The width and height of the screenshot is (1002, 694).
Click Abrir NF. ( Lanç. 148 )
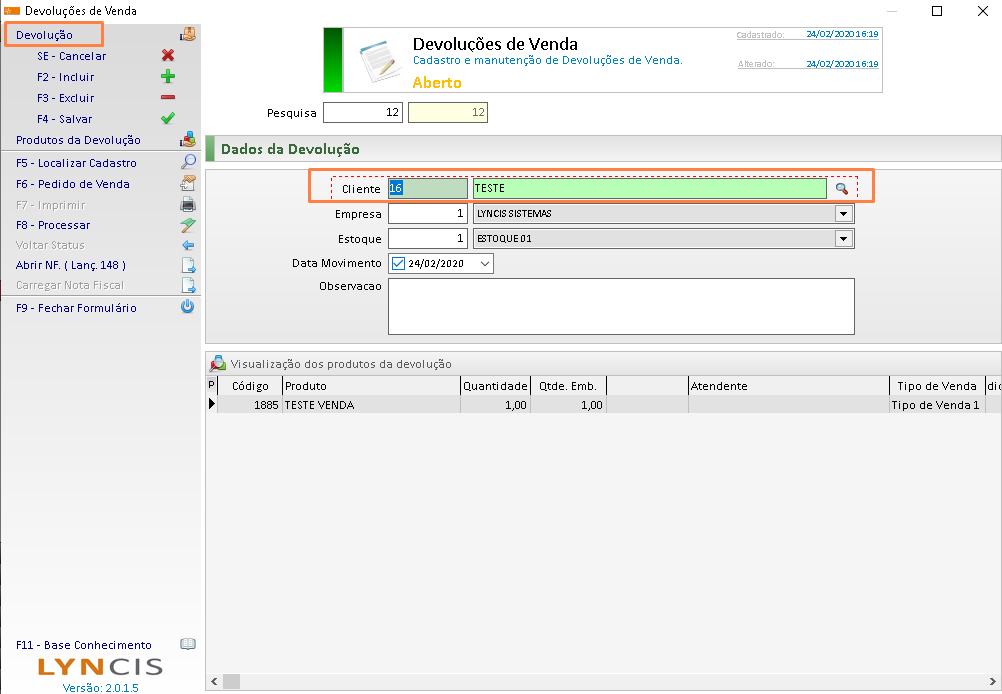(71, 265)
